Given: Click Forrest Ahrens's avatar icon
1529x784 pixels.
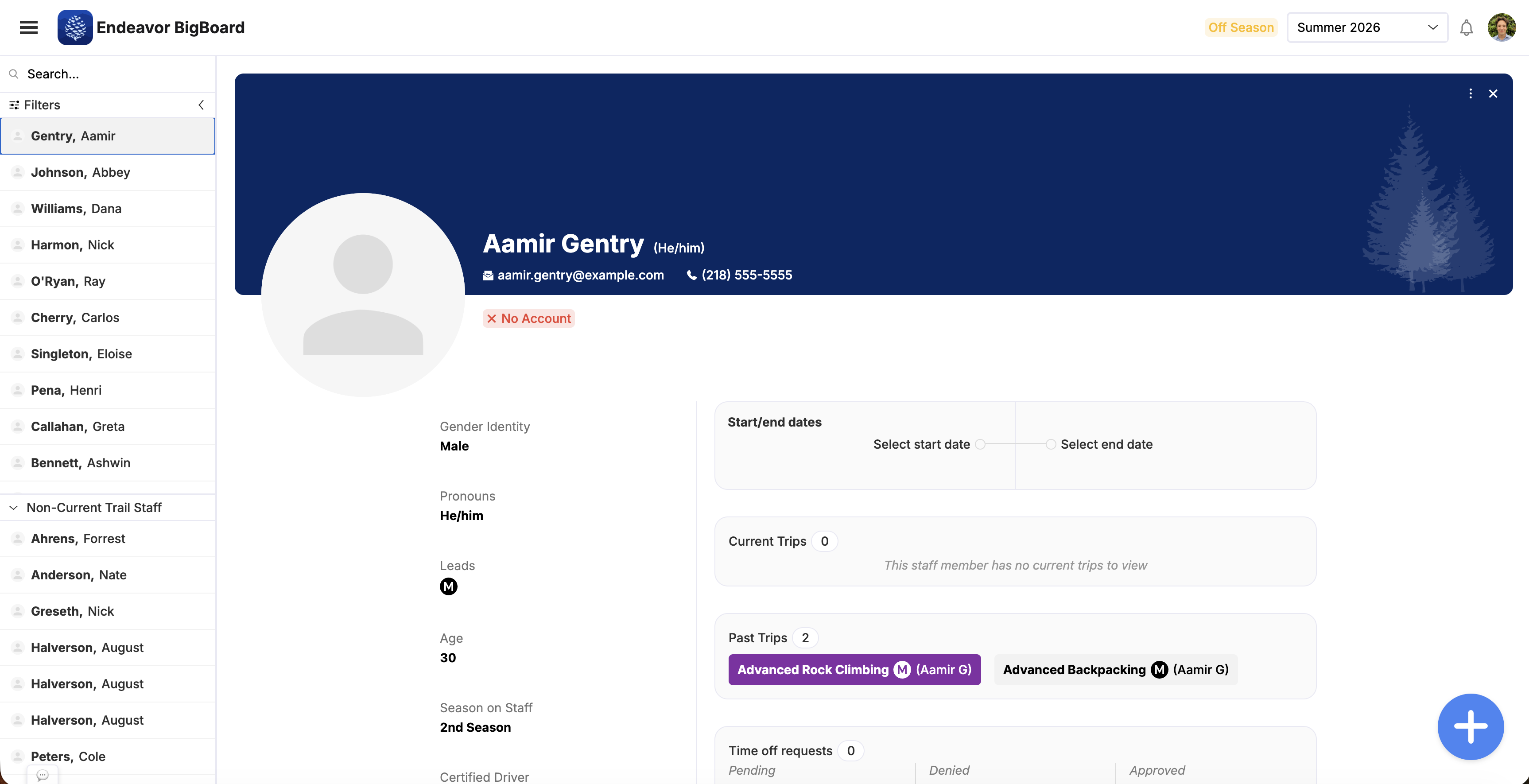Looking at the screenshot, I should pos(18,538).
